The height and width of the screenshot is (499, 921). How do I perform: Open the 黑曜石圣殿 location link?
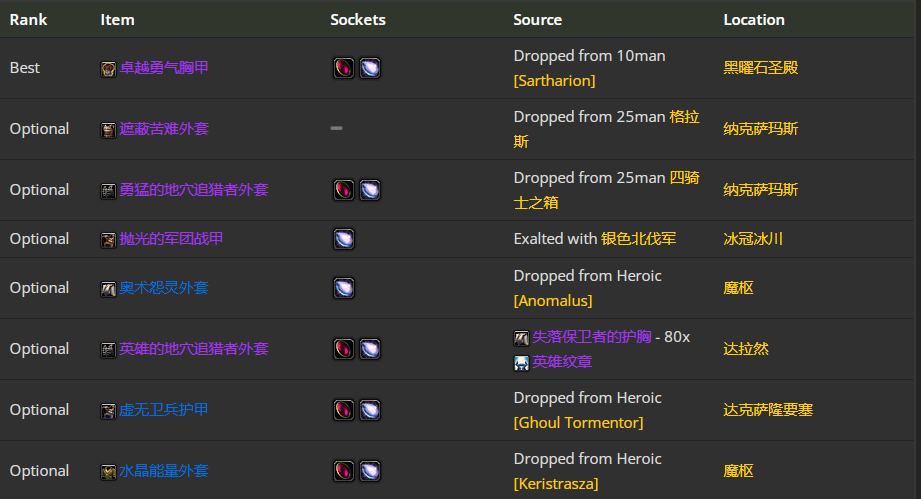(761, 68)
